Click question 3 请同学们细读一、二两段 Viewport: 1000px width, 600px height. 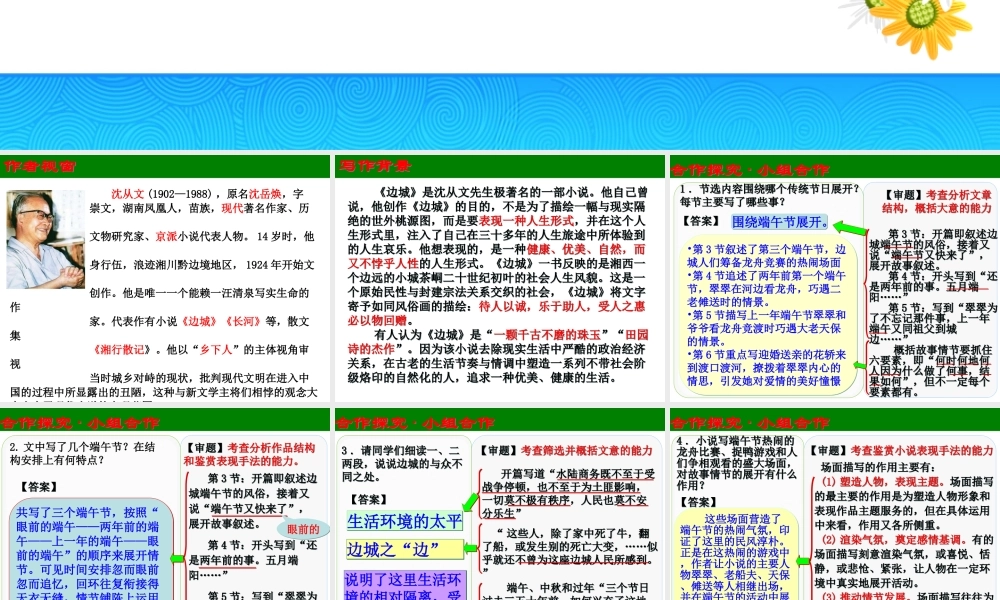[402, 464]
